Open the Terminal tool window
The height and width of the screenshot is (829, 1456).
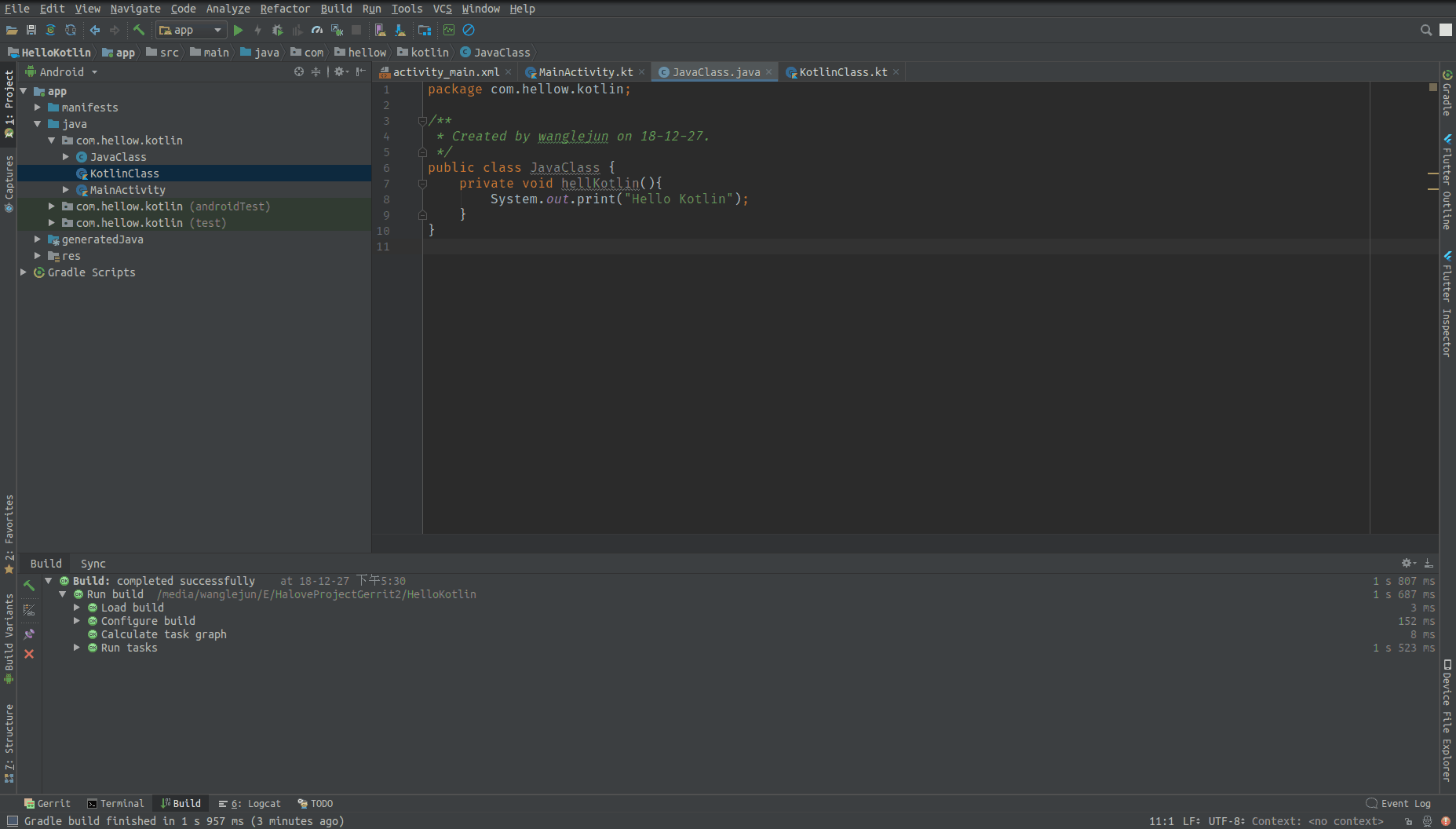click(115, 804)
